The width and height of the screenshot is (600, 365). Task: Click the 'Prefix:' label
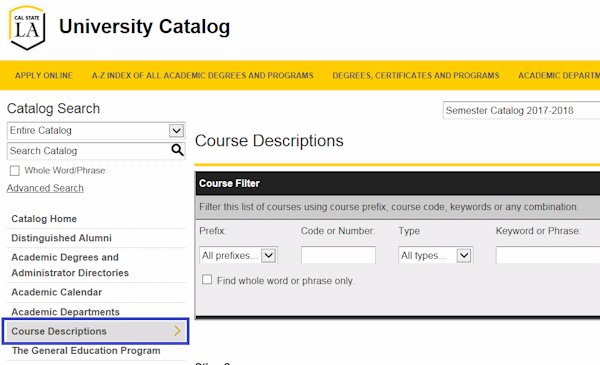coord(213,231)
